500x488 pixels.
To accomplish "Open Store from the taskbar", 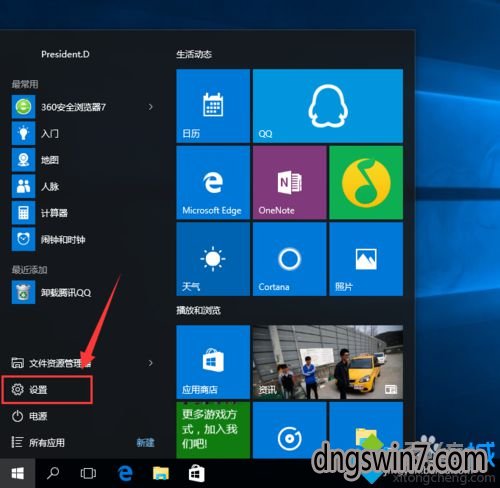I will (196, 473).
